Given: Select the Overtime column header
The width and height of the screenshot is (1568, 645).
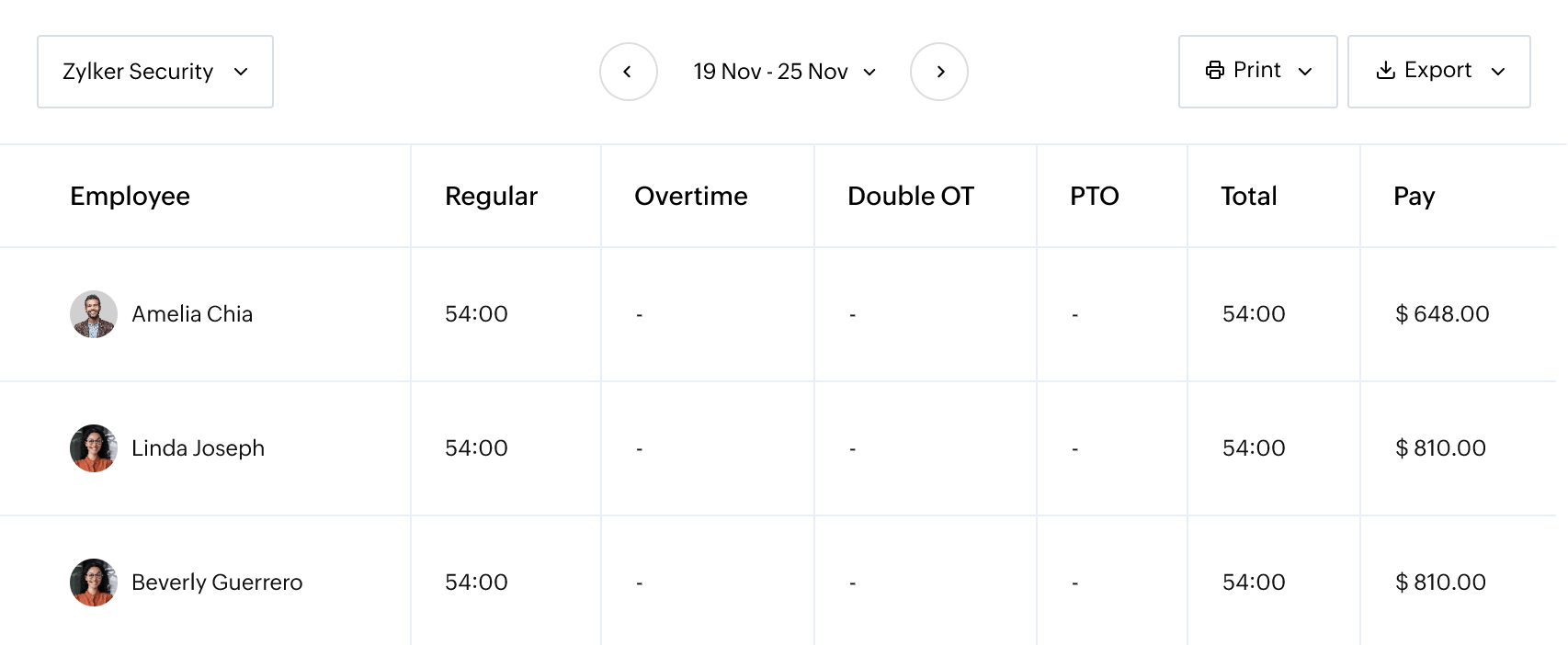Looking at the screenshot, I should pos(691,196).
